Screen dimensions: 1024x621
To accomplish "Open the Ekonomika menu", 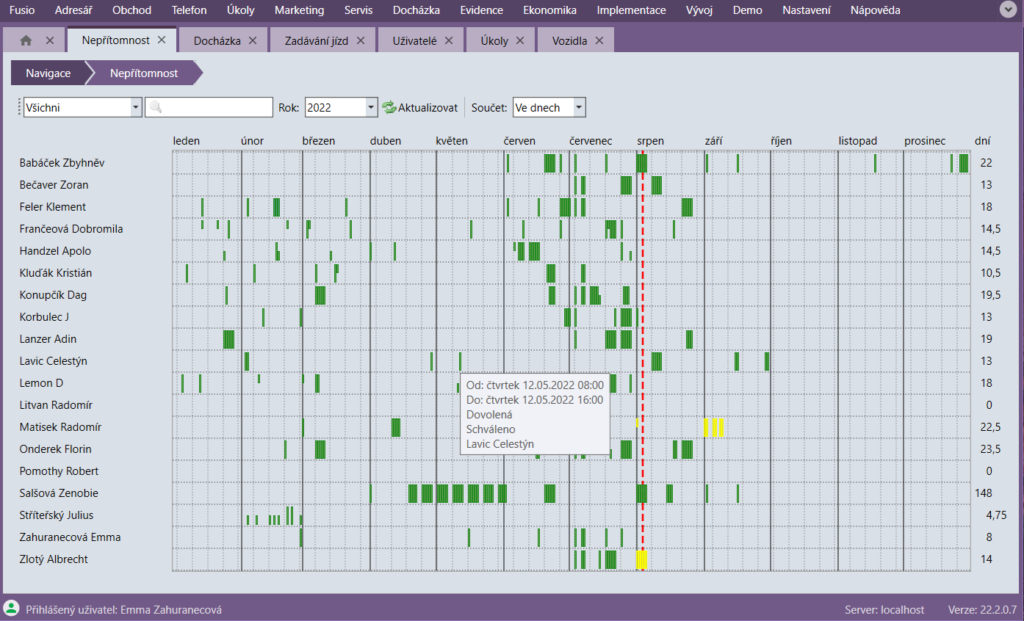I will tap(549, 10).
